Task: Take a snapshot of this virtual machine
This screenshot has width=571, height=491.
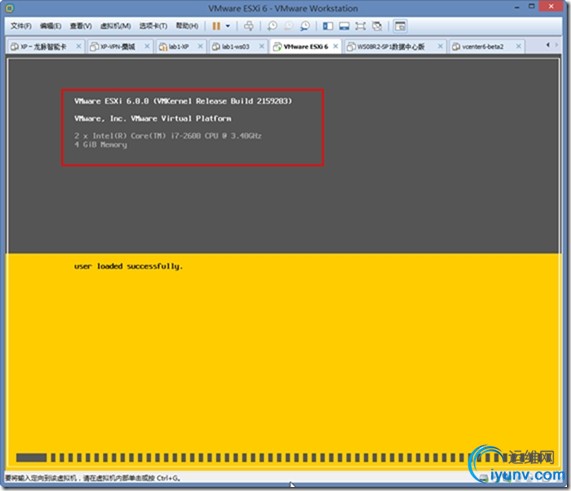Action: [272, 26]
